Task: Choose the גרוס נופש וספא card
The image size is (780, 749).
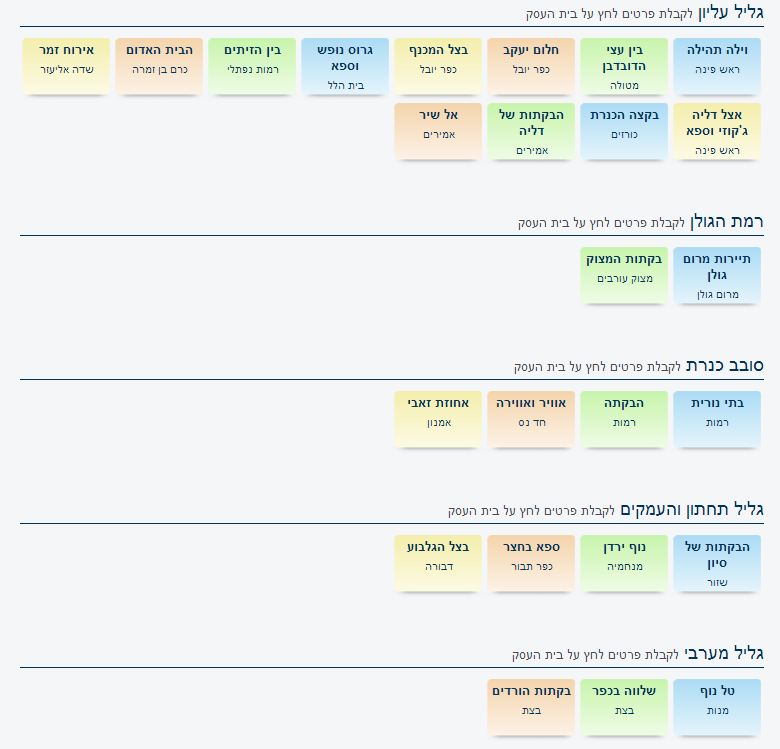Action: (345, 66)
